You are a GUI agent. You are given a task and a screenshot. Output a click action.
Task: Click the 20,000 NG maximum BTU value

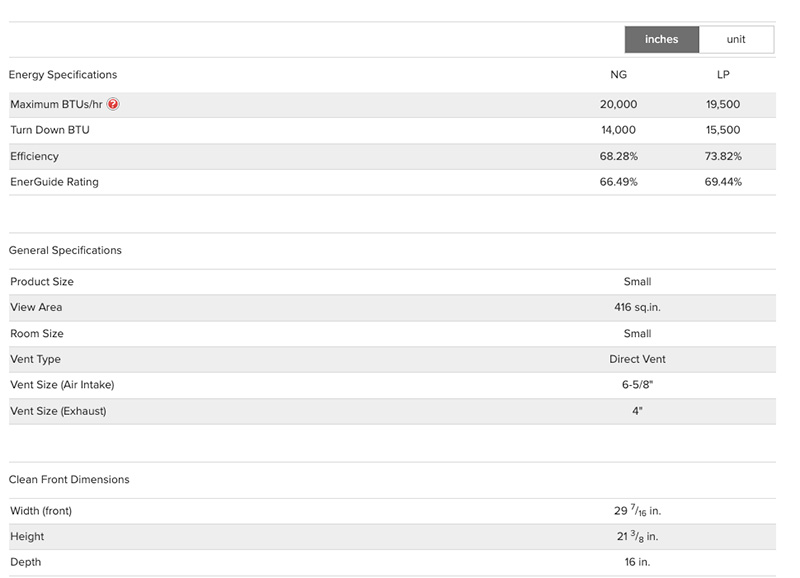(618, 105)
